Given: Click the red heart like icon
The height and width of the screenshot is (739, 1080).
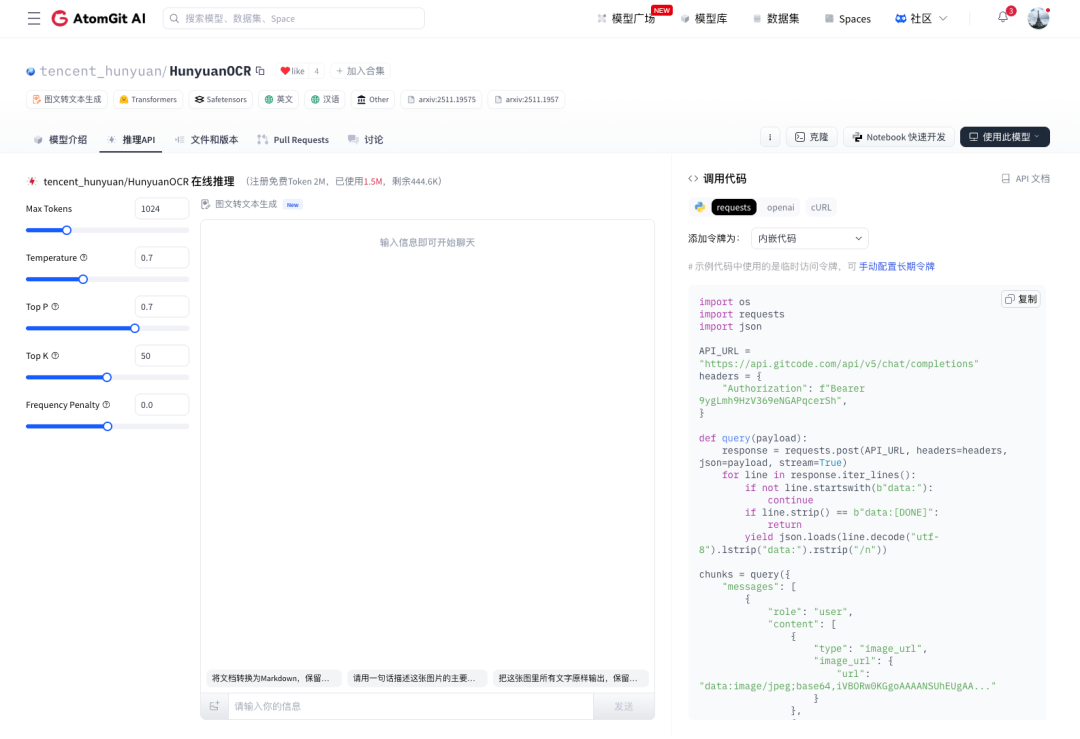Looking at the screenshot, I should click(x=285, y=71).
